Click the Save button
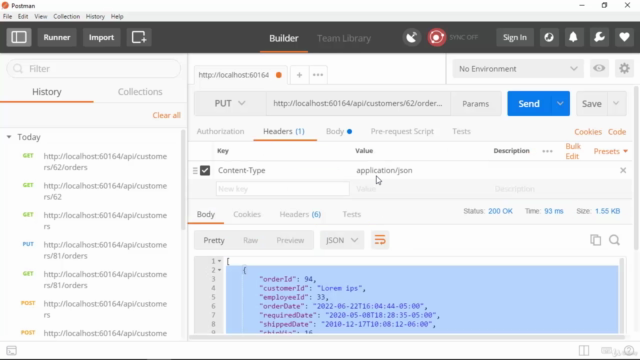 (x=592, y=103)
